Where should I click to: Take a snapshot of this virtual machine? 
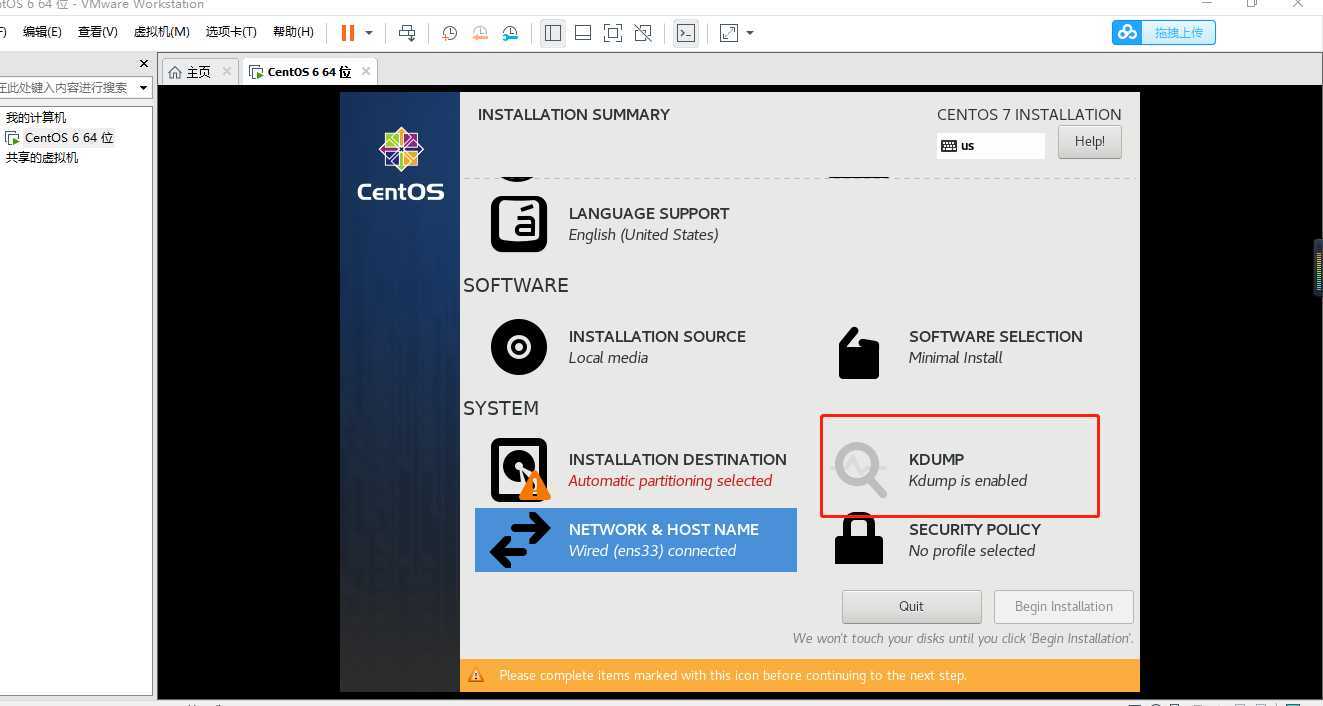tap(450, 33)
